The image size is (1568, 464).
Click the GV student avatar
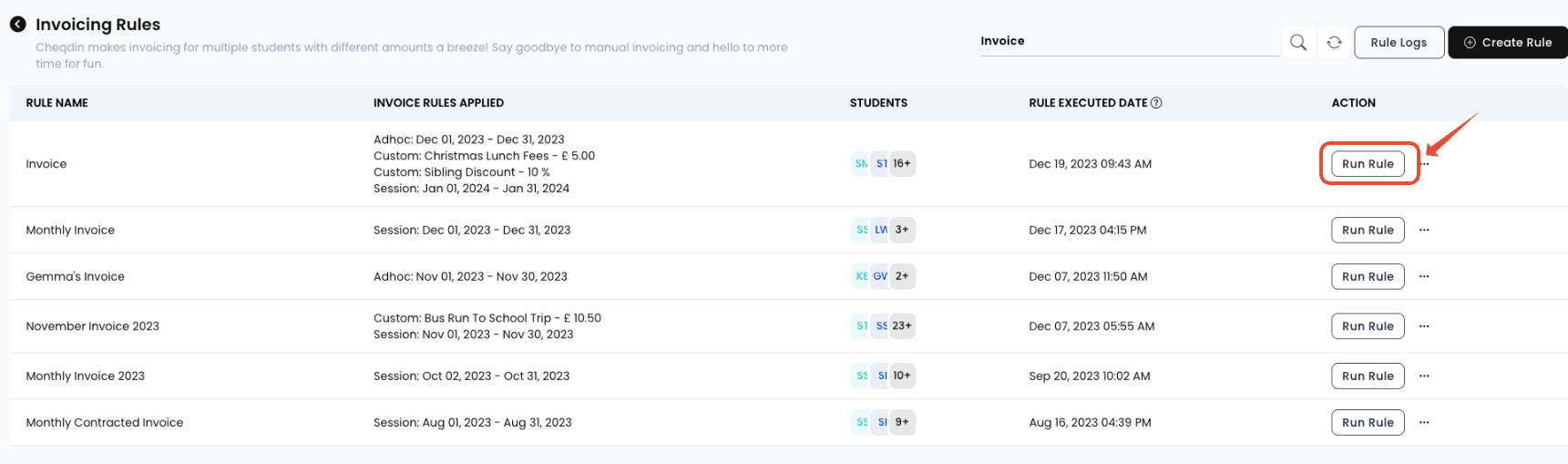coord(880,276)
